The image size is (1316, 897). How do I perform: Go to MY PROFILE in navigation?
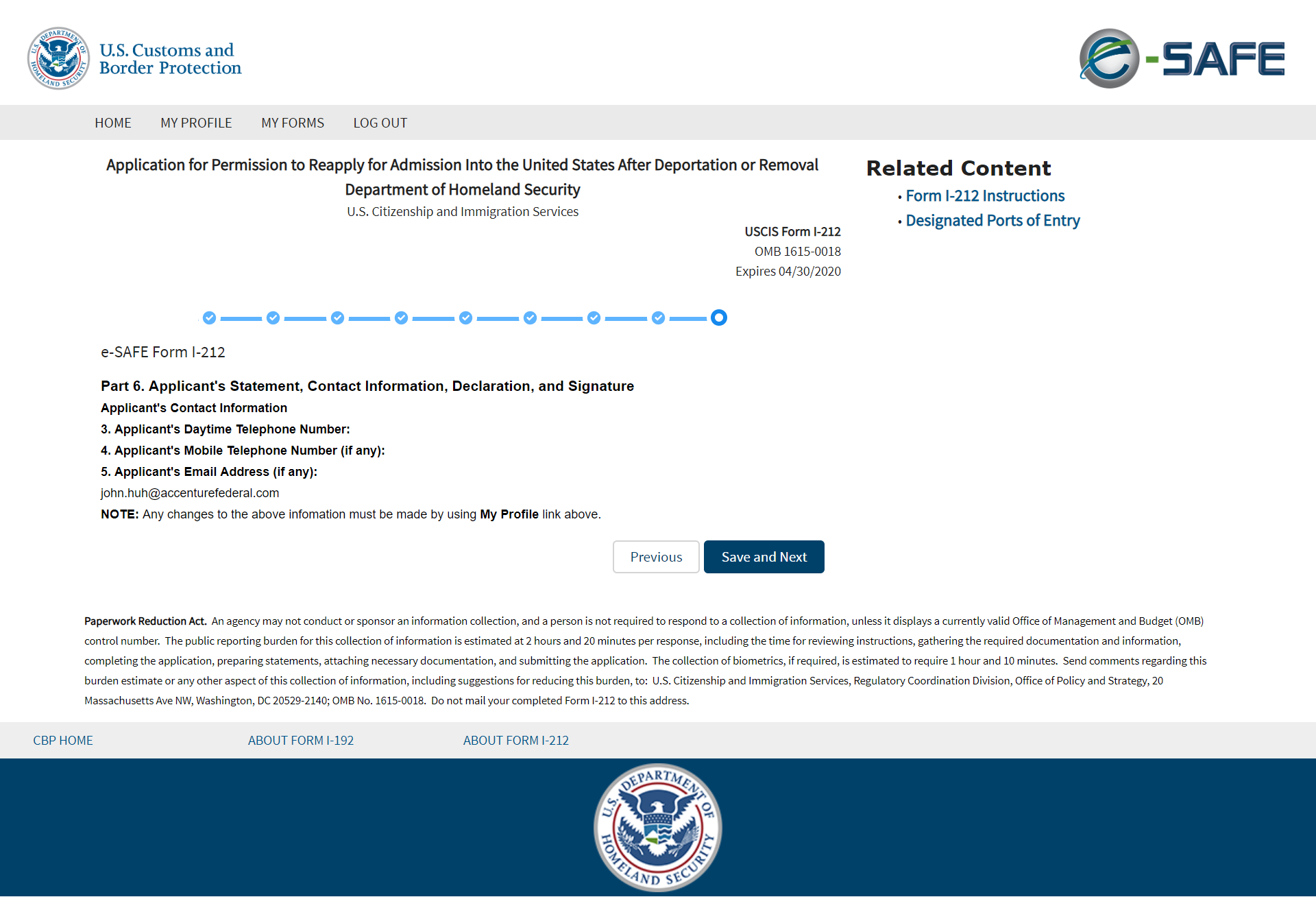[x=196, y=123]
